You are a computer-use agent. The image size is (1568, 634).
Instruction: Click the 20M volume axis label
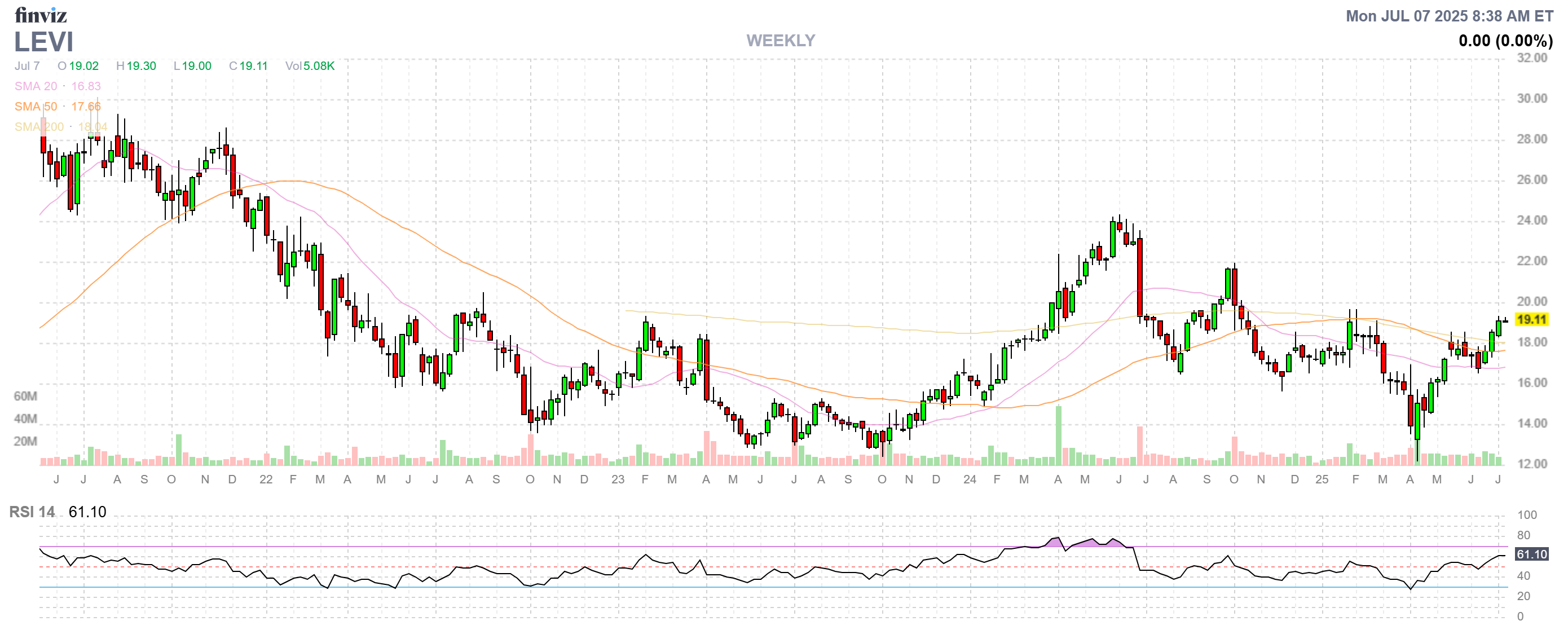(x=25, y=441)
